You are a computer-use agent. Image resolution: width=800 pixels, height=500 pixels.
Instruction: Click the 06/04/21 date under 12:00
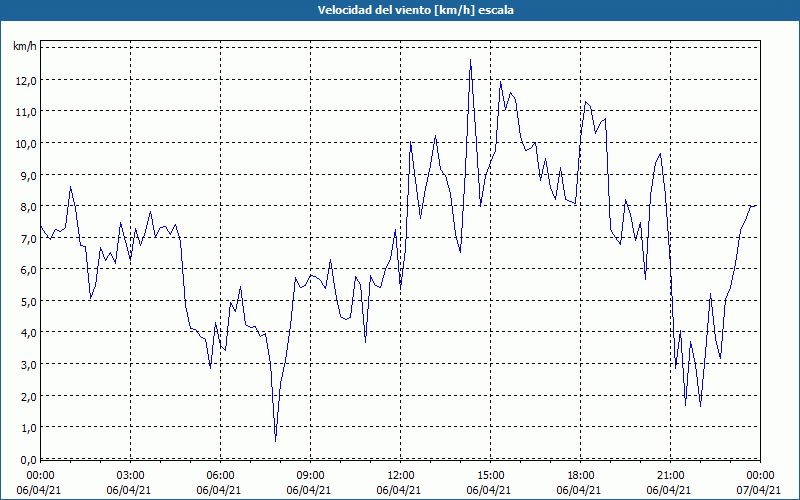point(398,490)
